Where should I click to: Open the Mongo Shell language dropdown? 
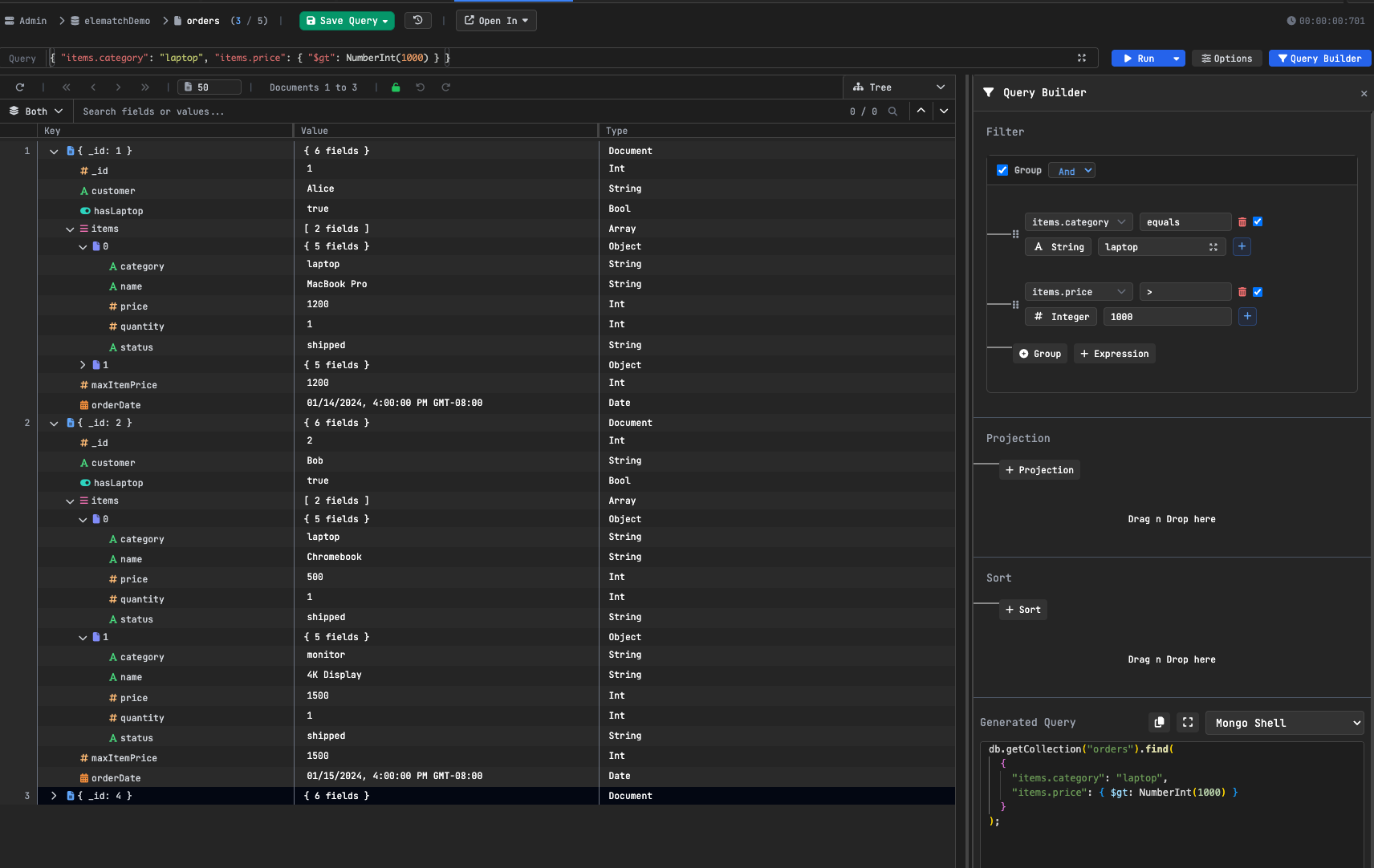1284,723
